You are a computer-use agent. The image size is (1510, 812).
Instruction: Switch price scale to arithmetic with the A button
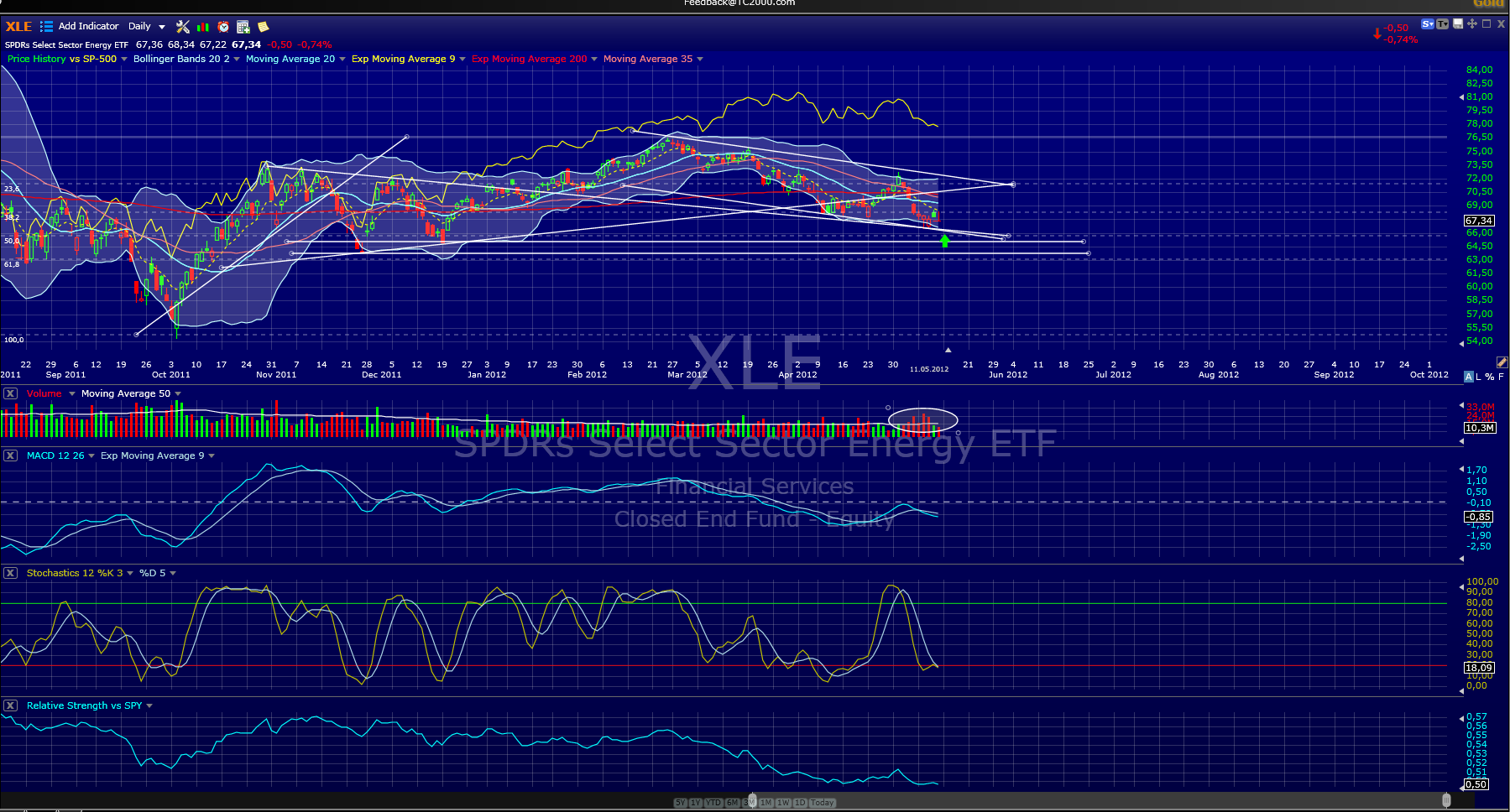pyautogui.click(x=1469, y=377)
